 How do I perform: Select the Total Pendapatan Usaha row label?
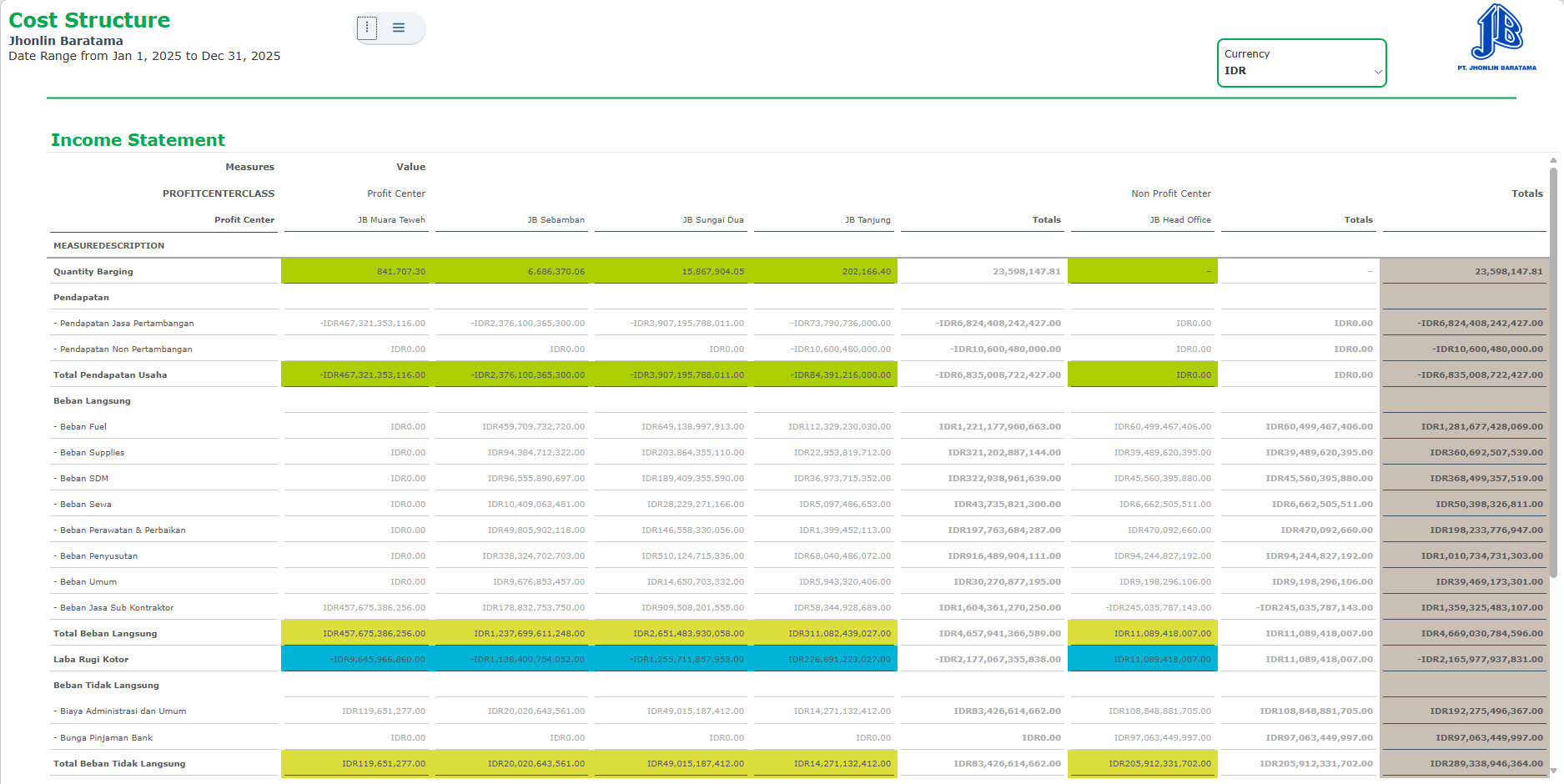pos(110,375)
